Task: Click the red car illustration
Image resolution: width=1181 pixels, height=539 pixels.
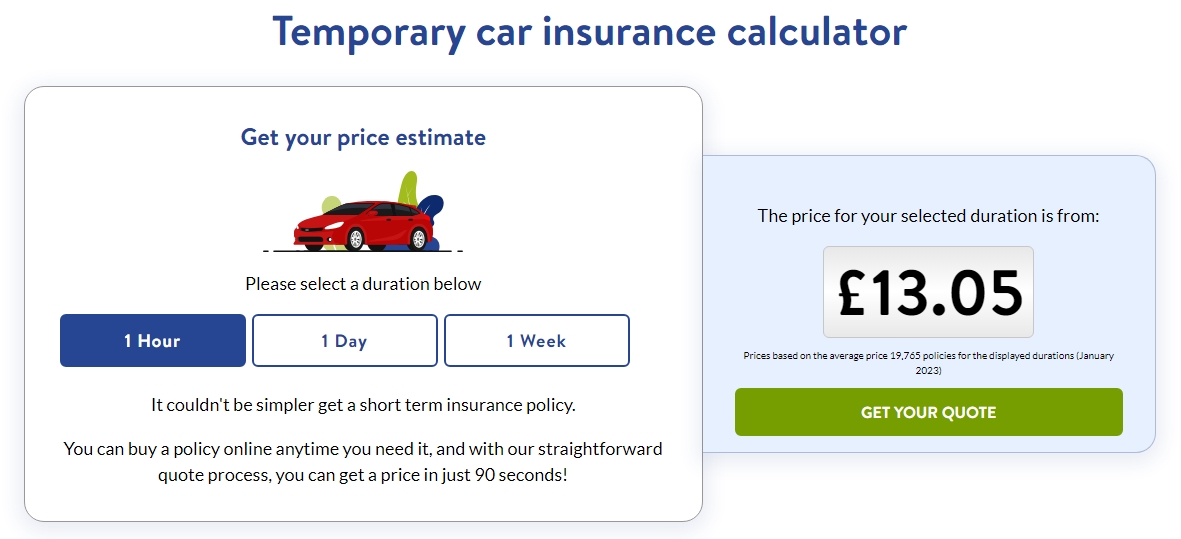Action: point(363,226)
